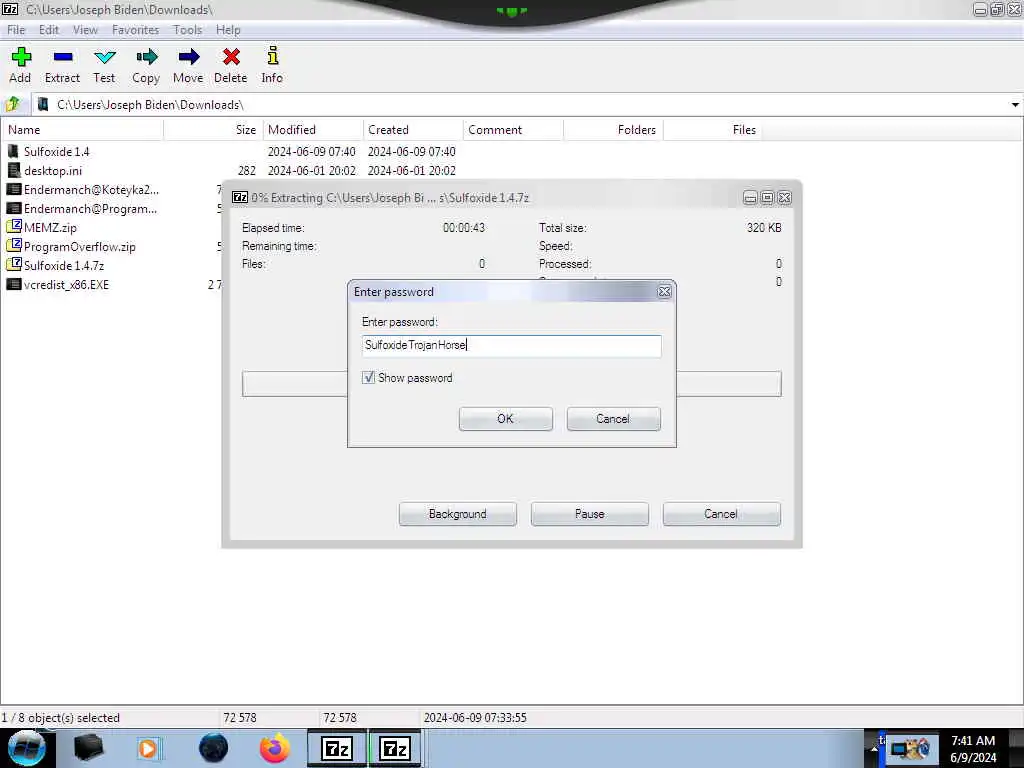The image size is (1024, 768).
Task: Switch to the second 7-Zip taskbar window
Action: [x=395, y=748]
